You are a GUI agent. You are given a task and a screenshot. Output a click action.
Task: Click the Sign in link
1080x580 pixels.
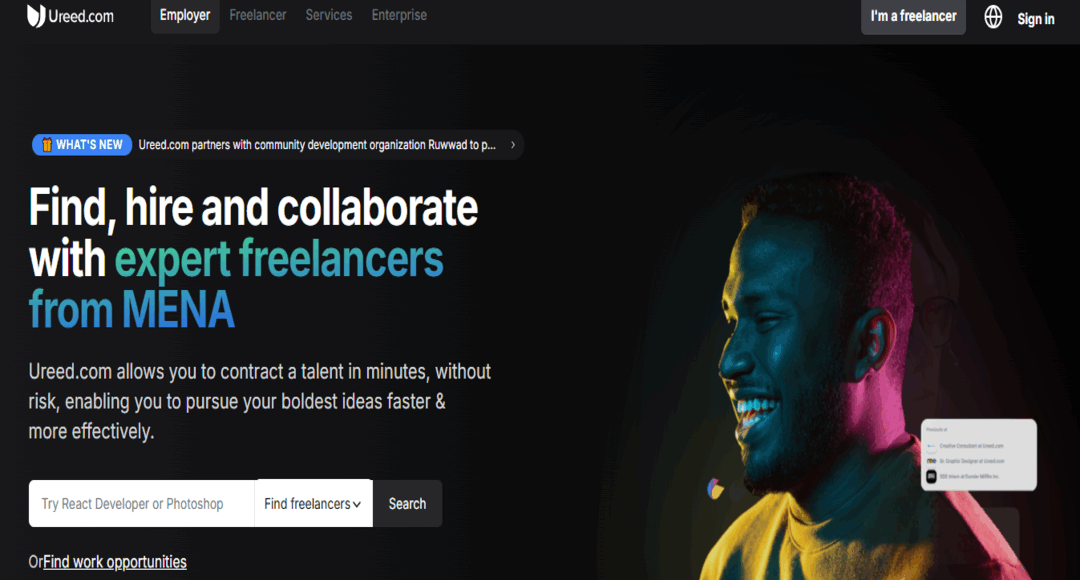[1035, 19]
